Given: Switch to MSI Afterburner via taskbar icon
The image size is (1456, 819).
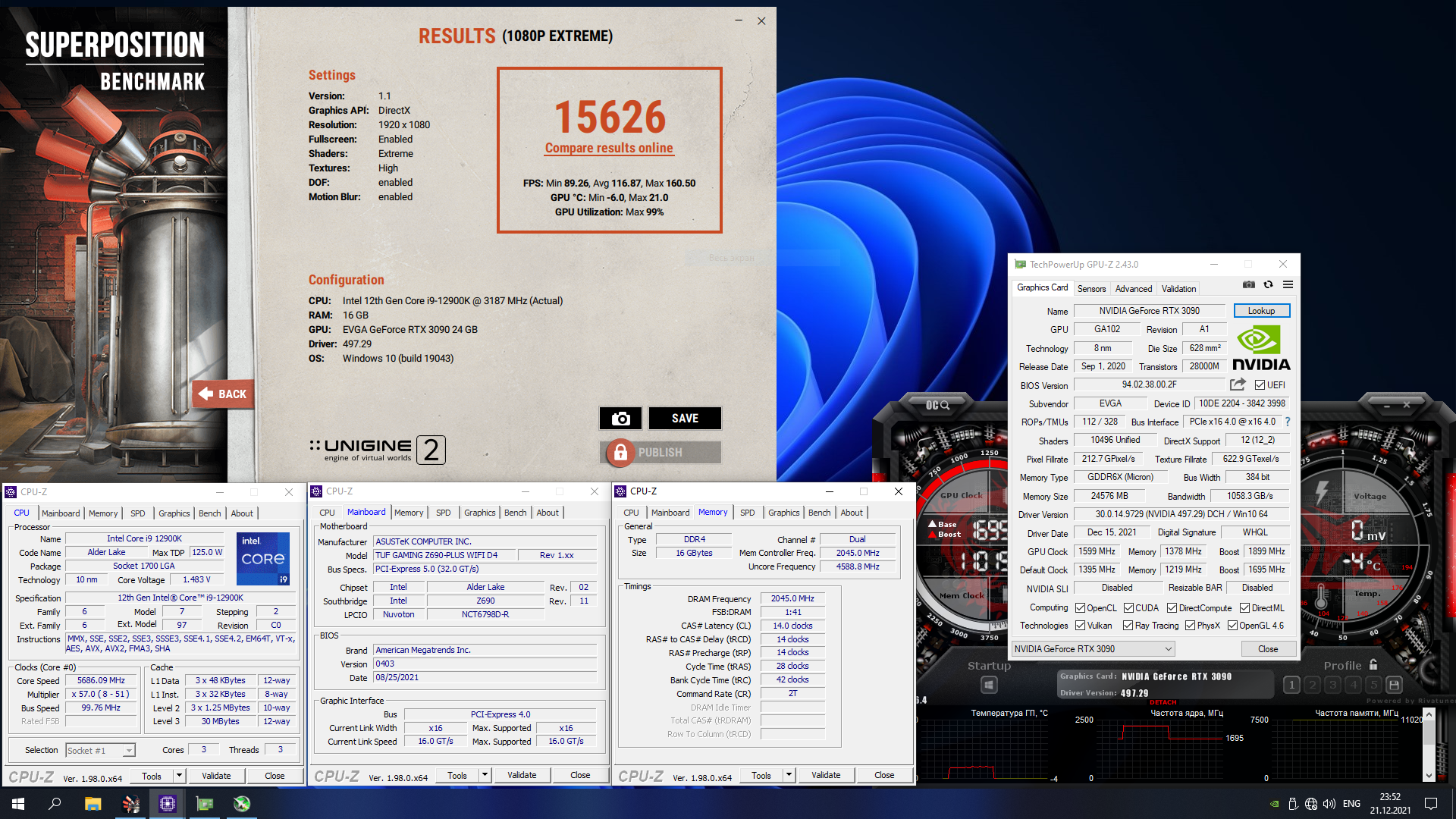Looking at the screenshot, I should pyautogui.click(x=242, y=803).
